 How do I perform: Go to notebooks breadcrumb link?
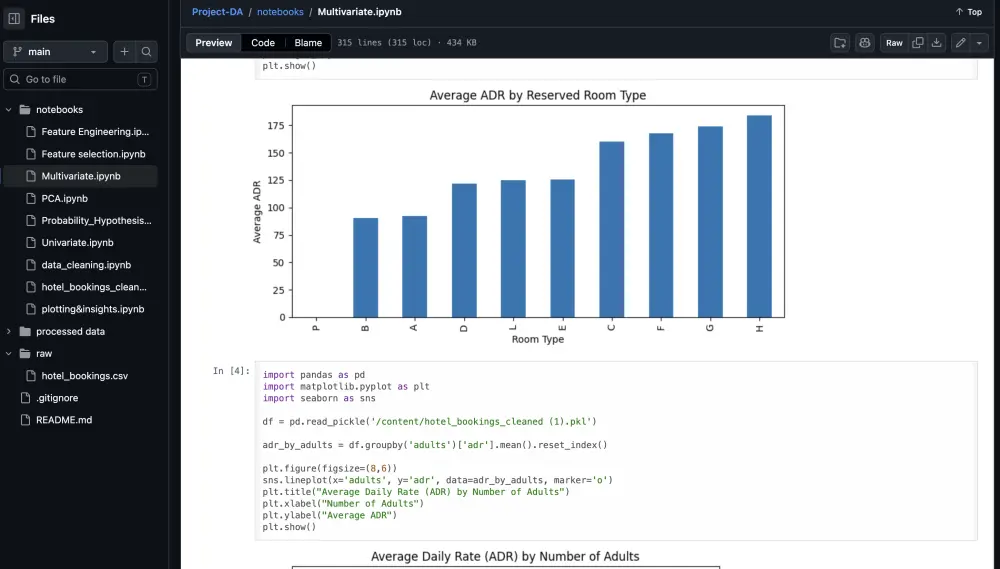[x=280, y=11]
